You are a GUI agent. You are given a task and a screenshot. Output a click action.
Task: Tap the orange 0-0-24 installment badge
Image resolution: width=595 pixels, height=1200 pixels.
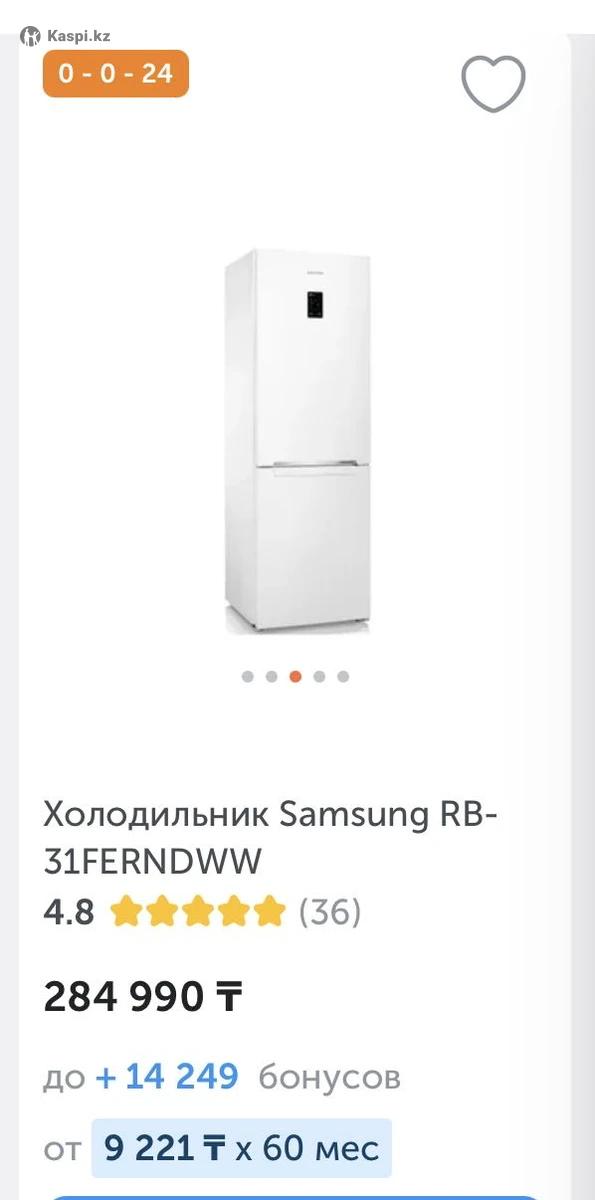click(x=116, y=73)
